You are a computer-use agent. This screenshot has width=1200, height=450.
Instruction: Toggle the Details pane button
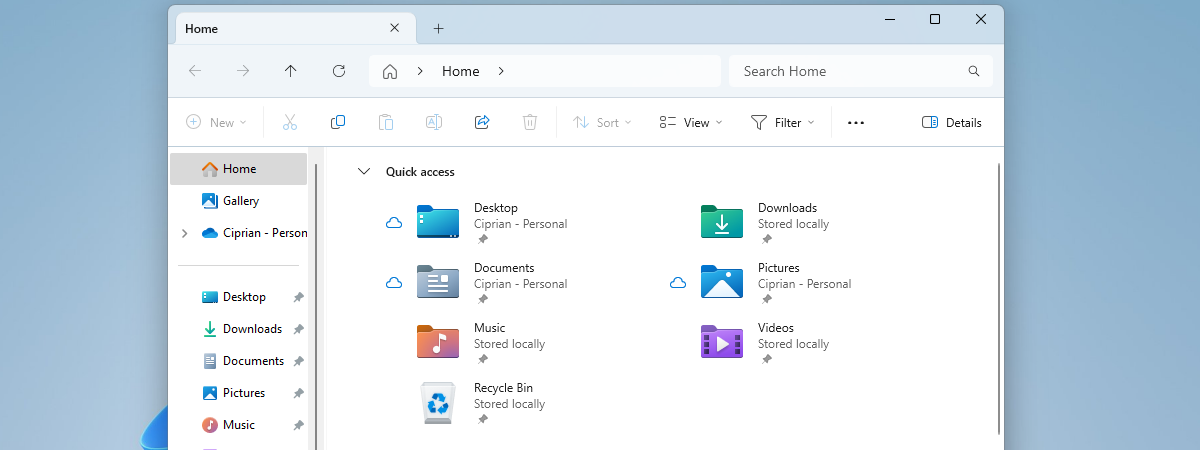point(951,122)
